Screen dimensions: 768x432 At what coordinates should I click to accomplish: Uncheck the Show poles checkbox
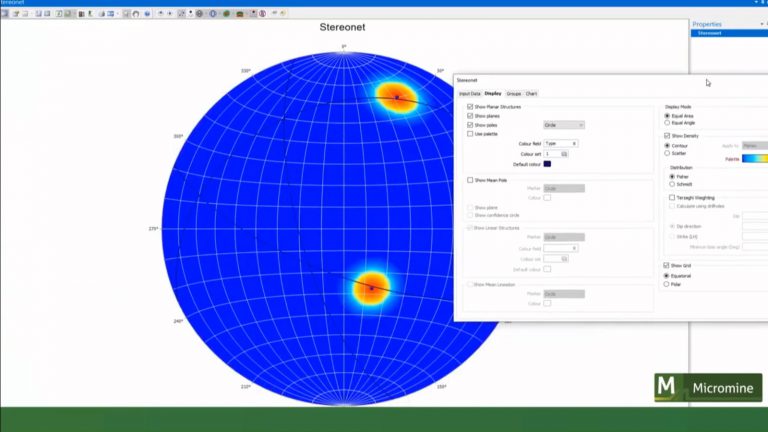[x=470, y=125]
